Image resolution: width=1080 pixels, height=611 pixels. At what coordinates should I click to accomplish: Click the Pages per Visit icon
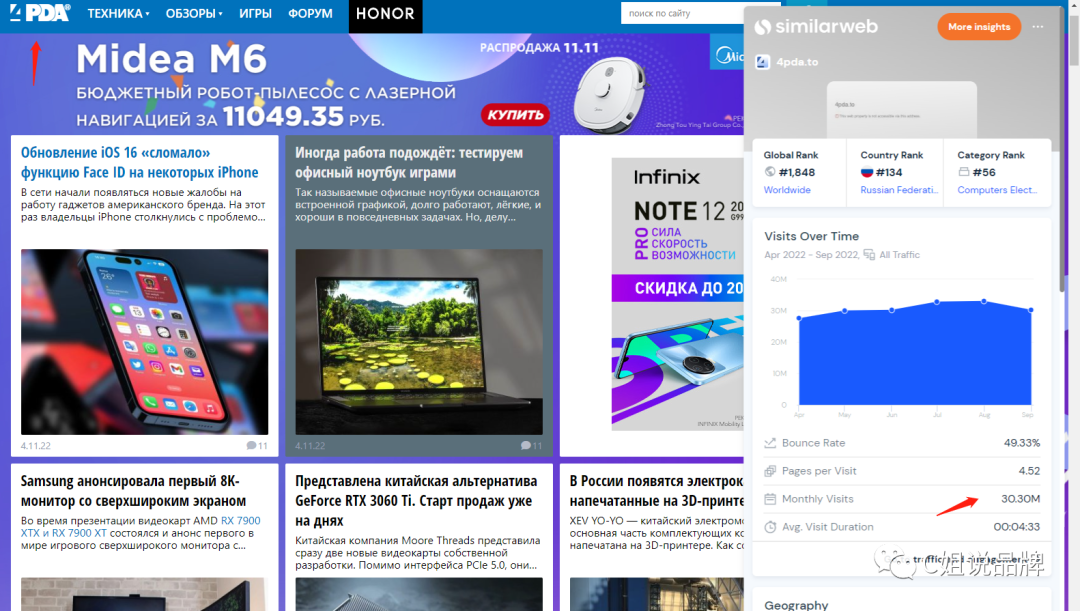tap(770, 471)
